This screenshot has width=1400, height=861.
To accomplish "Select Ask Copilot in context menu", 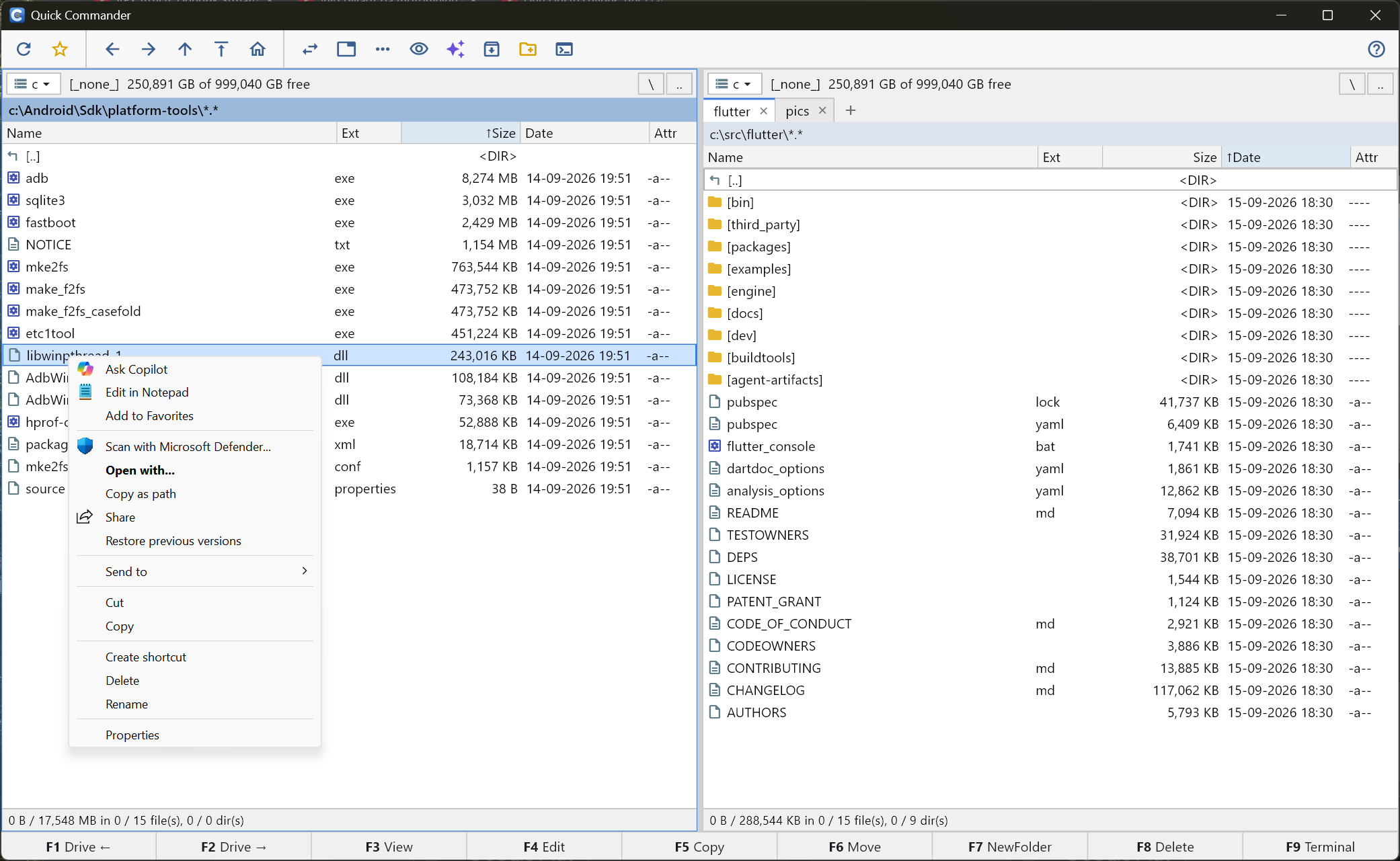I will pos(195,369).
